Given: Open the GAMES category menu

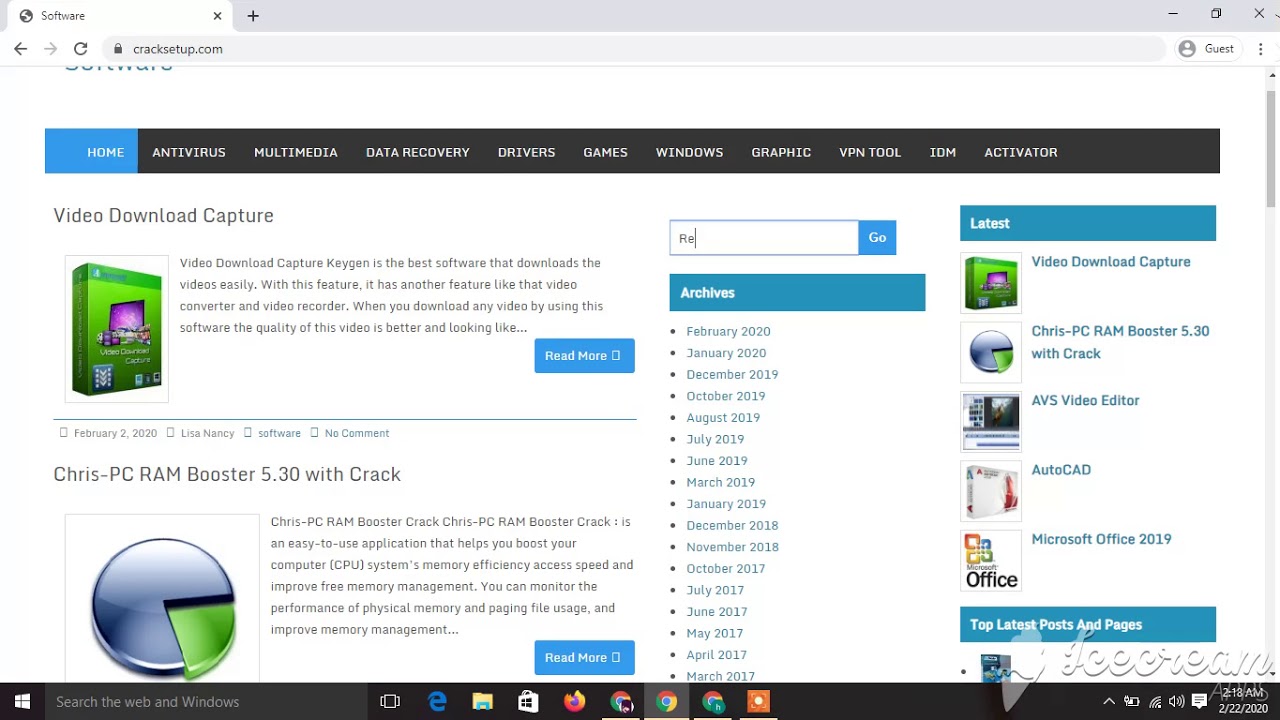Looking at the screenshot, I should [606, 152].
